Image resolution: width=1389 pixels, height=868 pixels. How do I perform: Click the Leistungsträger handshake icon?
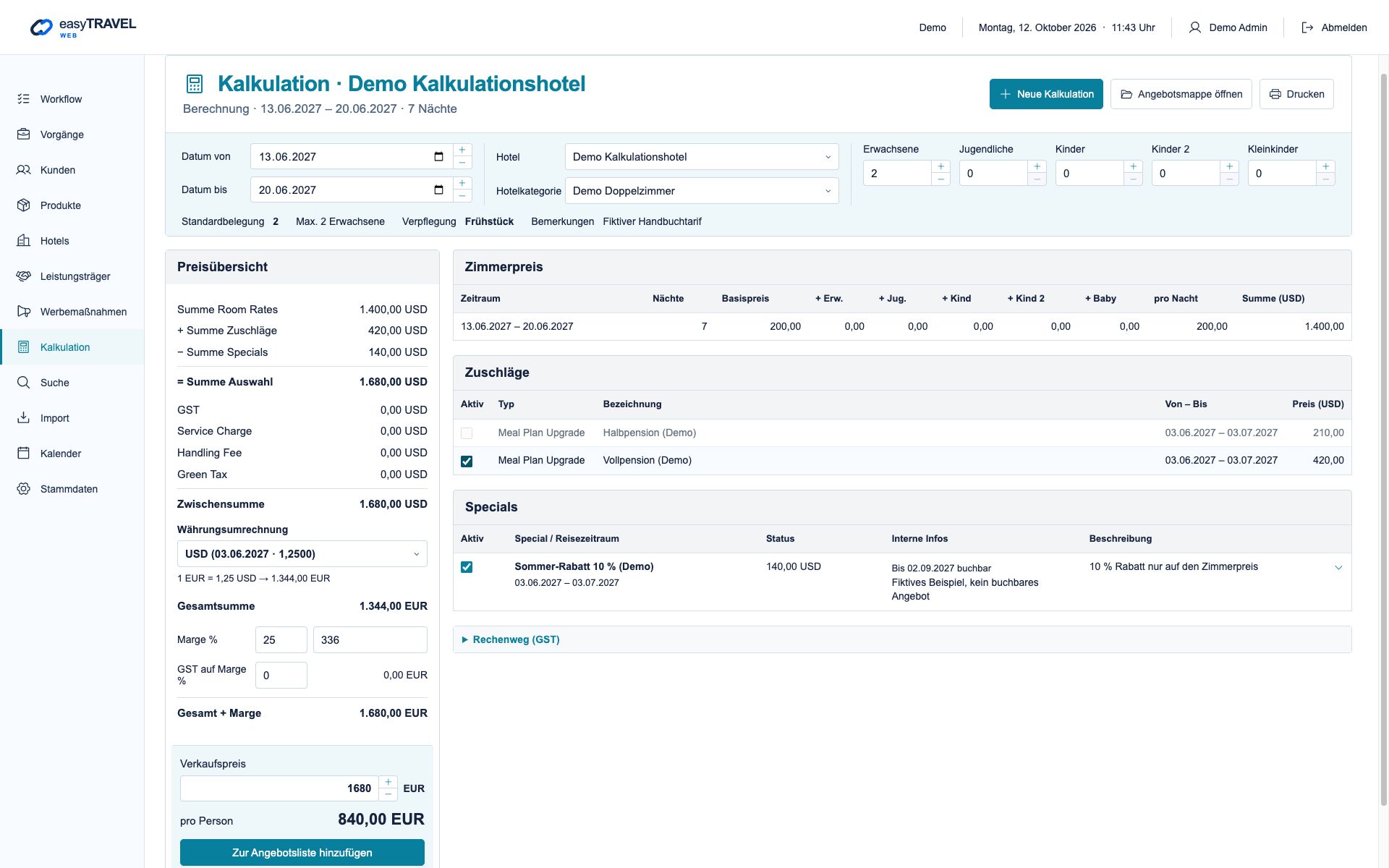coord(24,276)
